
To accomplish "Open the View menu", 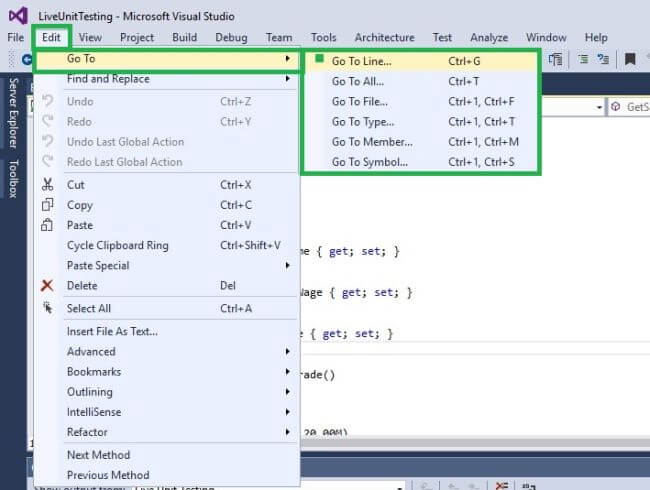I will coord(90,37).
